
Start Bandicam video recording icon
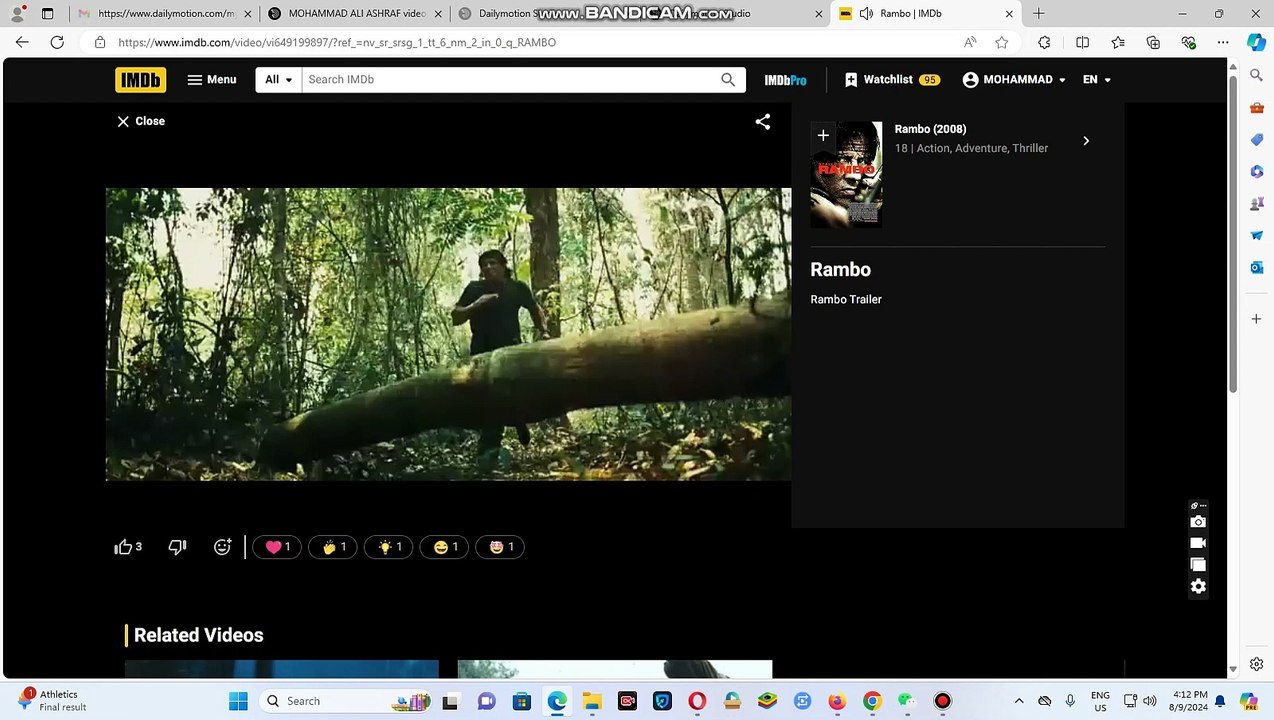[x=1198, y=543]
